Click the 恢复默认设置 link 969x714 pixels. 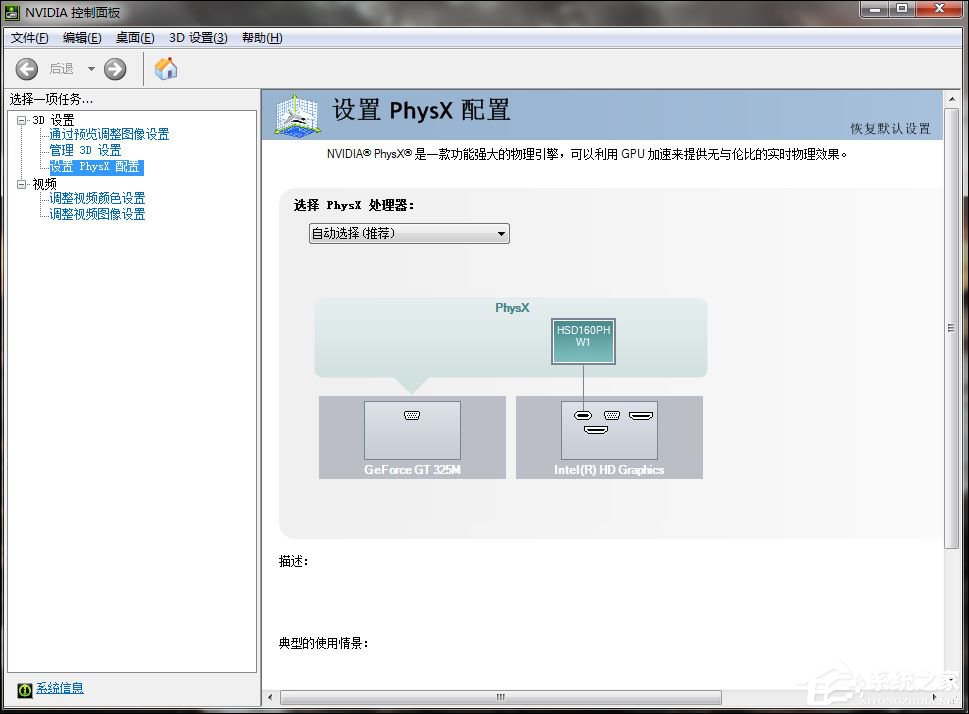point(890,129)
